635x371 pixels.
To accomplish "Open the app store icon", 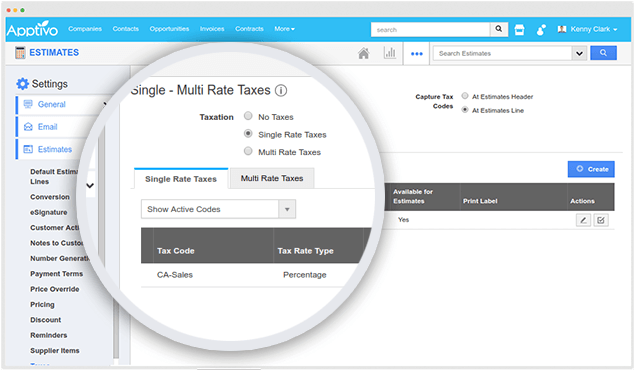I will 519,30.
